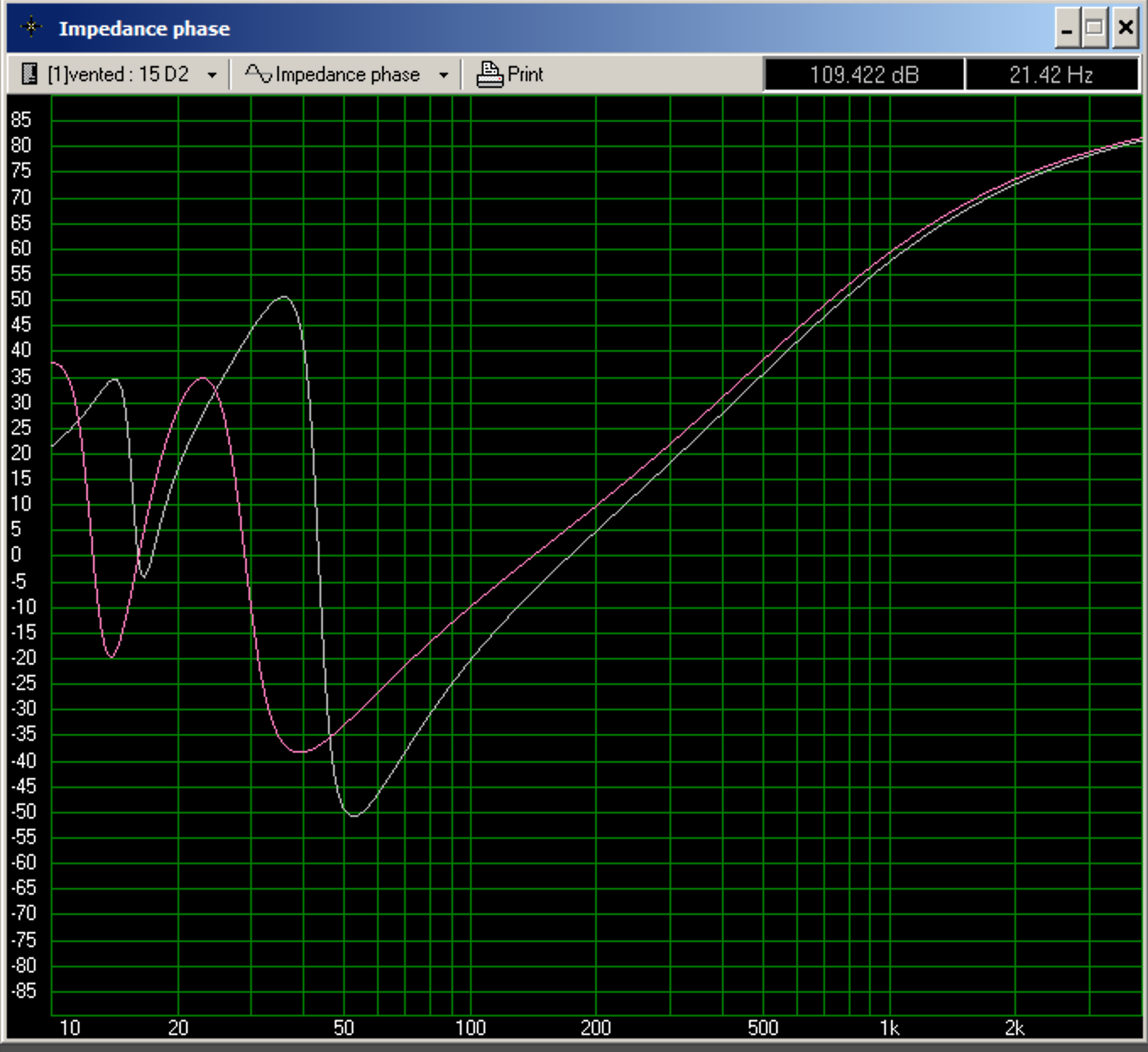The height and width of the screenshot is (1052, 1148).
Task: Click the printer icon
Action: tap(489, 74)
